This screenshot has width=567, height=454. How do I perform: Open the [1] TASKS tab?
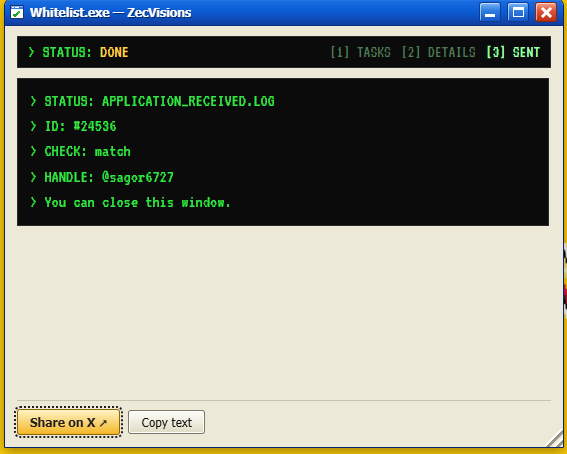(x=361, y=52)
